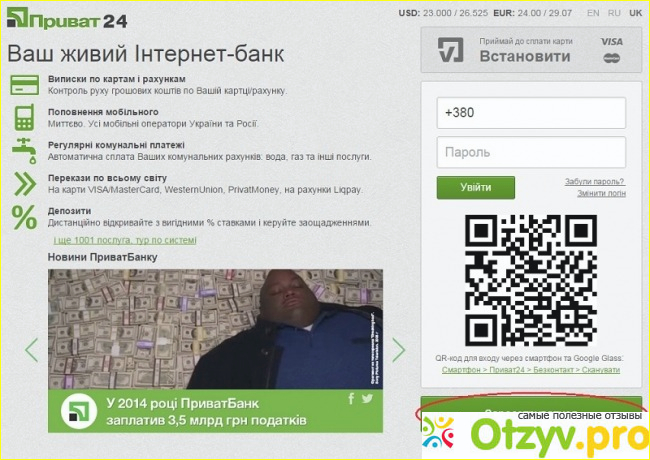Click the mobile phone top-up icon
This screenshot has width=650, height=460.
24,118
